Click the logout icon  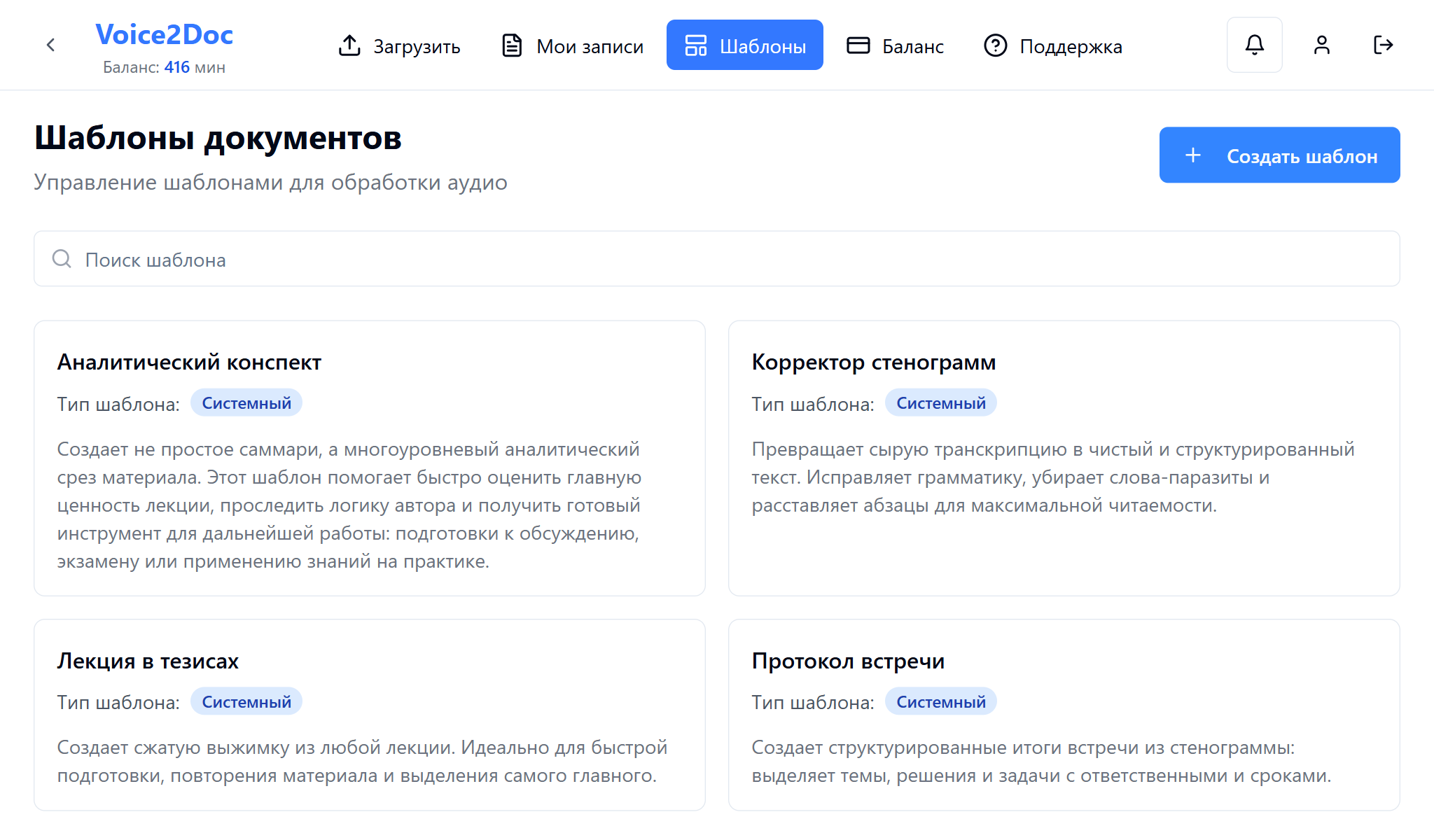pyautogui.click(x=1383, y=45)
